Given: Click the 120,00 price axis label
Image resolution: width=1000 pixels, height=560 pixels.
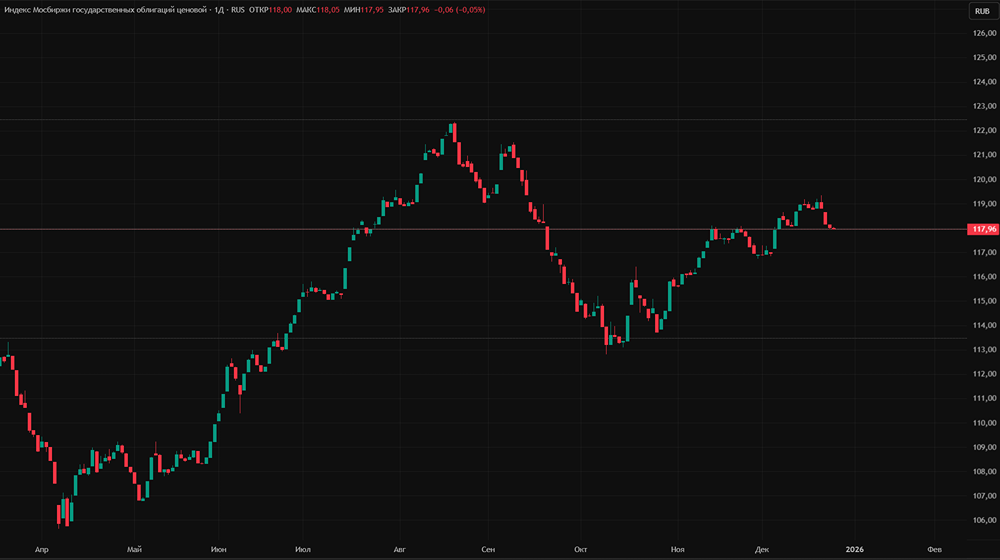Looking at the screenshot, I should [x=985, y=179].
